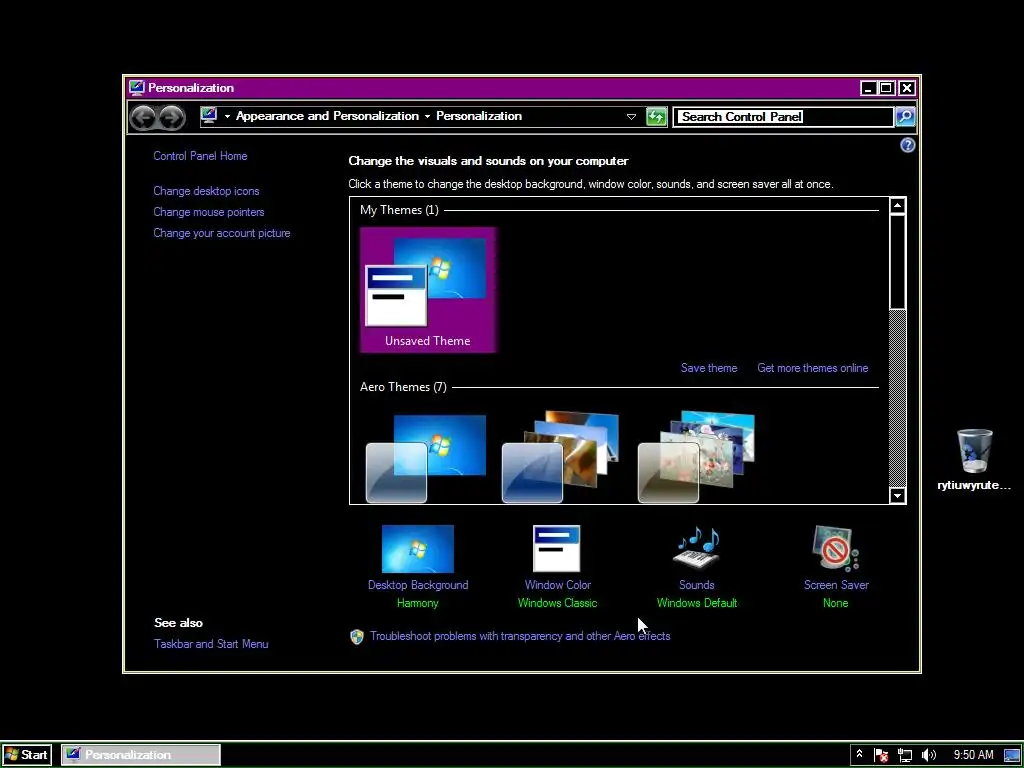
Task: Select the Unsaved Theme thumbnail
Action: (428, 290)
